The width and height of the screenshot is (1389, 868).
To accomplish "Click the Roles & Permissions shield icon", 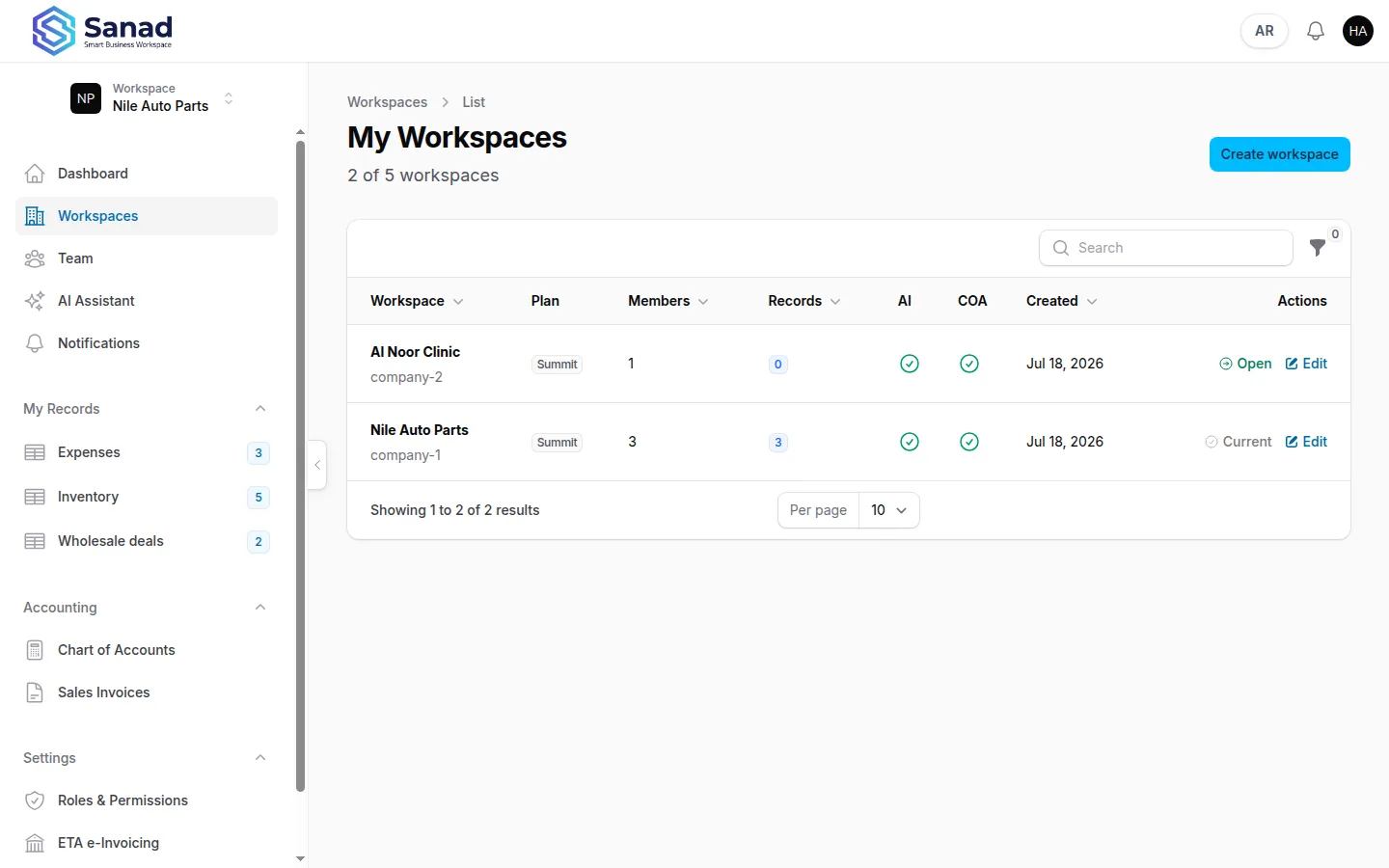I will [35, 800].
